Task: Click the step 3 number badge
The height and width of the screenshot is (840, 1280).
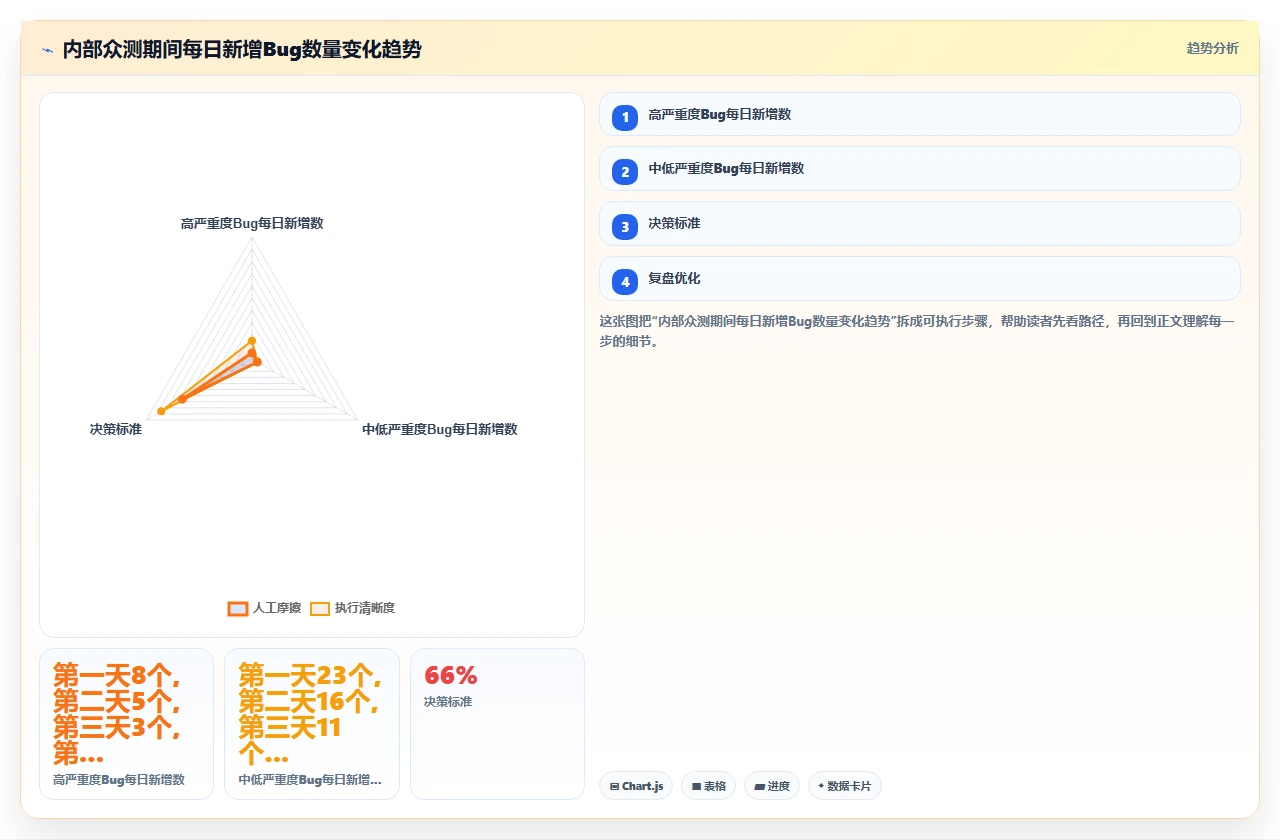Action: point(625,227)
